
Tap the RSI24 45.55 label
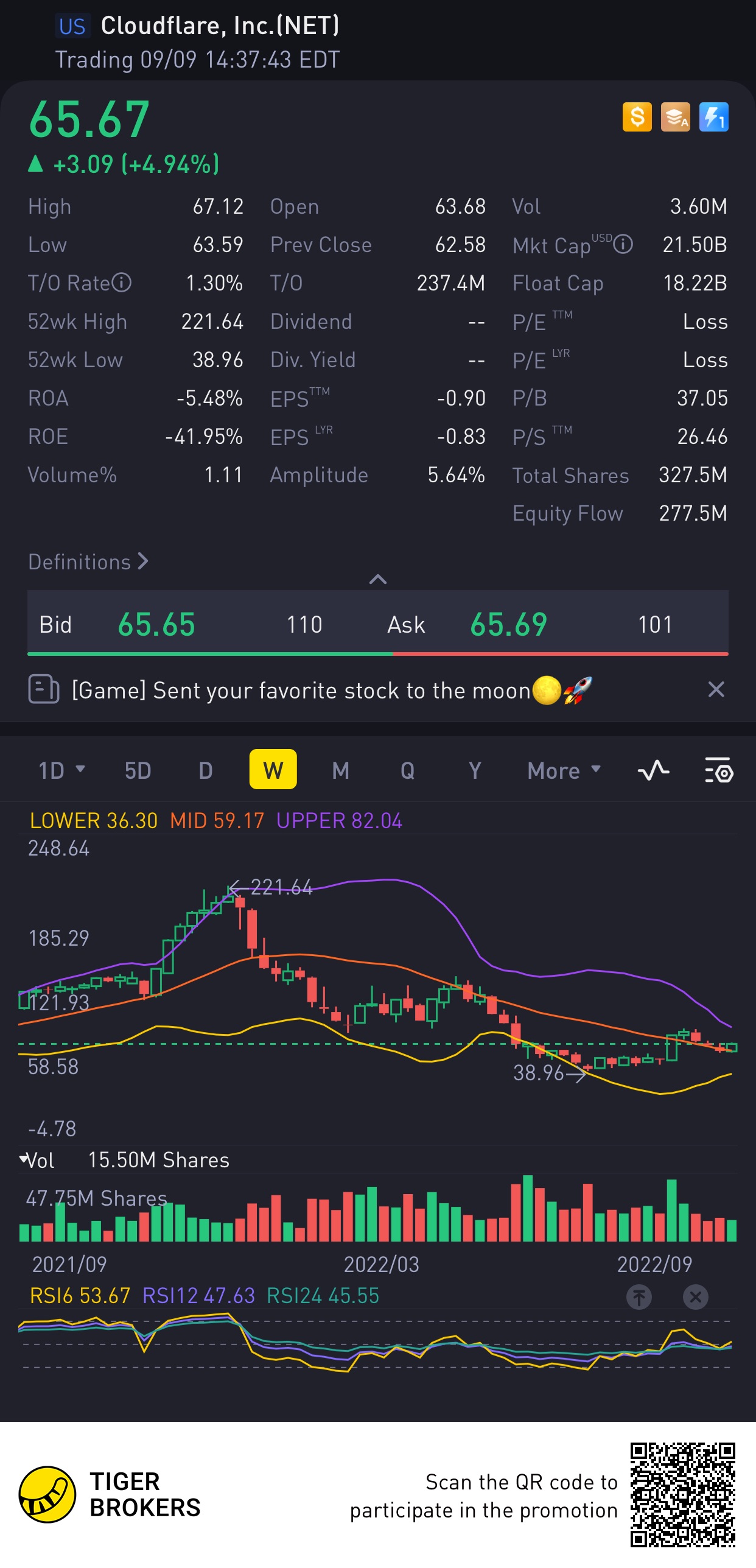pos(323,1295)
